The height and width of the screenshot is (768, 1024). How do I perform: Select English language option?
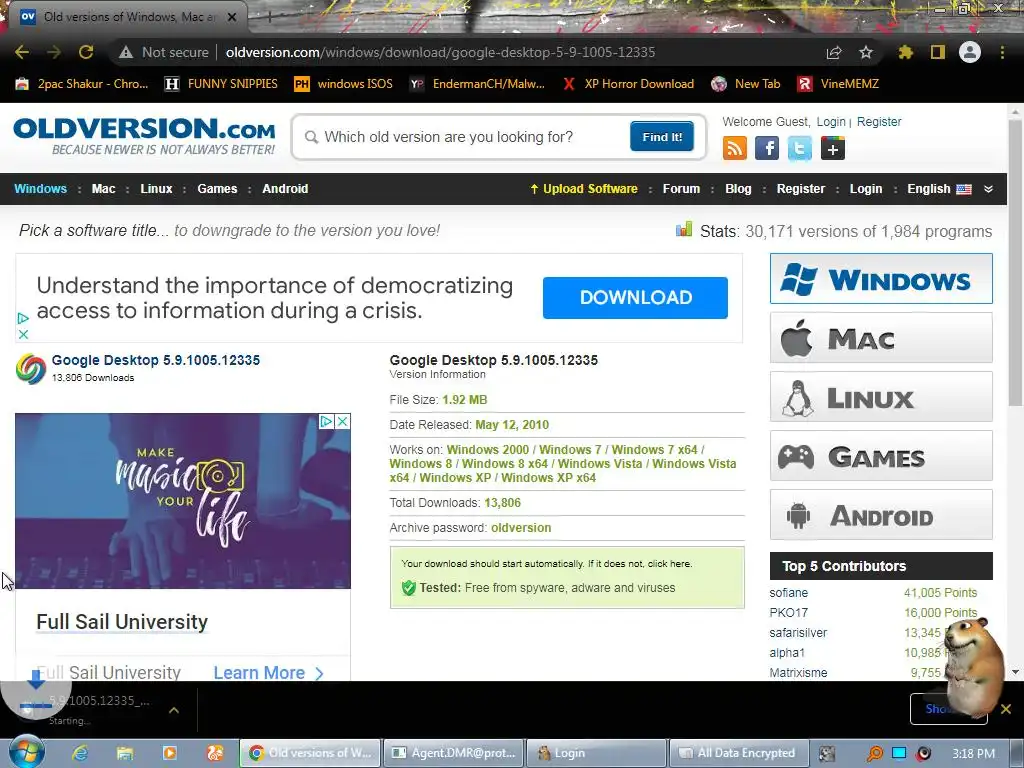939,189
